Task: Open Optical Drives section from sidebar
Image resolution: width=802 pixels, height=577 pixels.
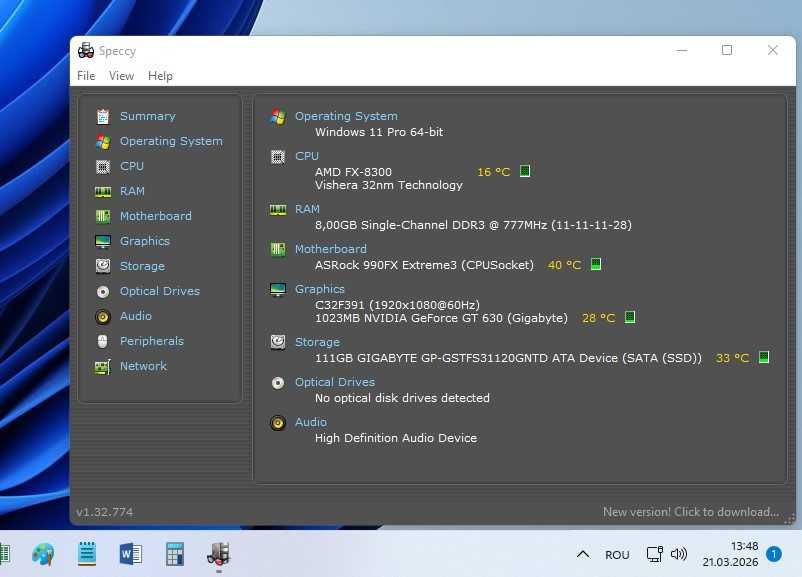Action: [x=160, y=291]
